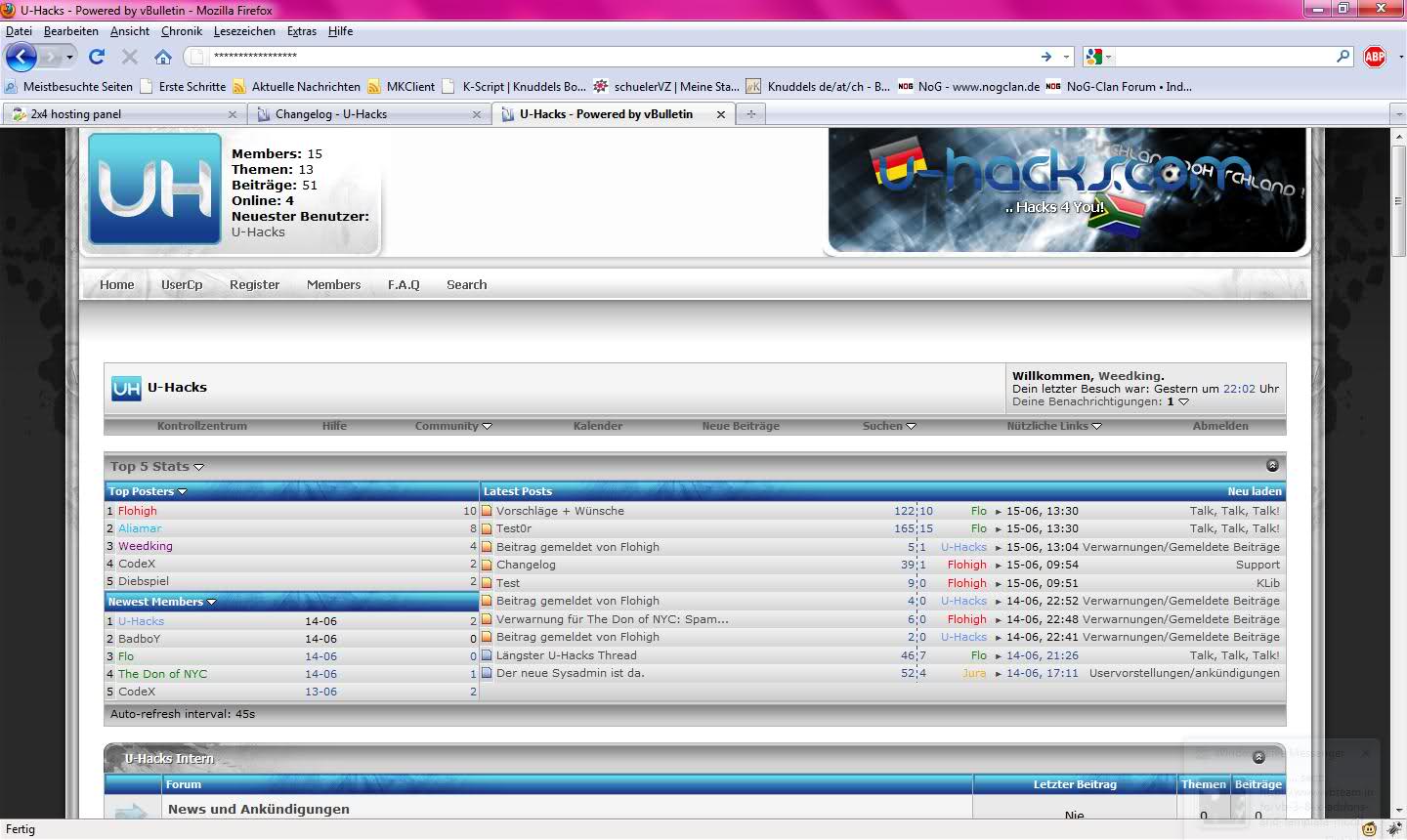Image resolution: width=1407 pixels, height=840 pixels.
Task: Open the Nützliche Links dropdown
Action: [x=1053, y=426]
